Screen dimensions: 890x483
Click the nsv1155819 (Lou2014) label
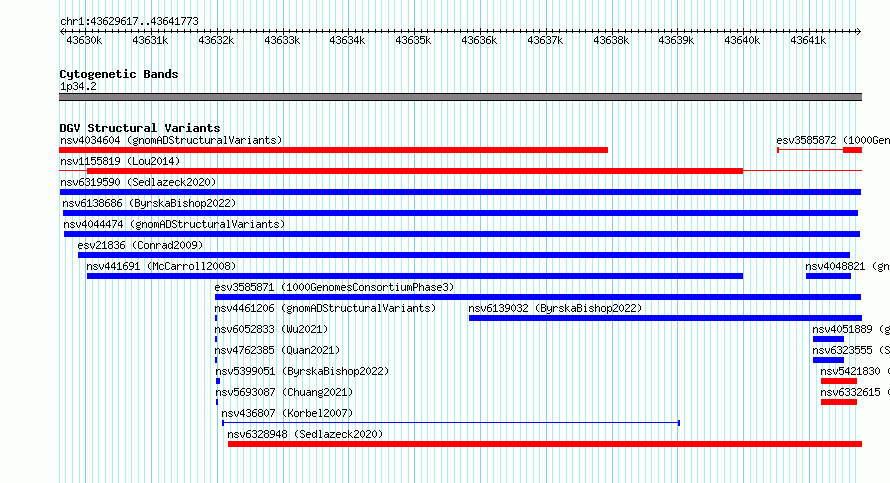pos(120,161)
